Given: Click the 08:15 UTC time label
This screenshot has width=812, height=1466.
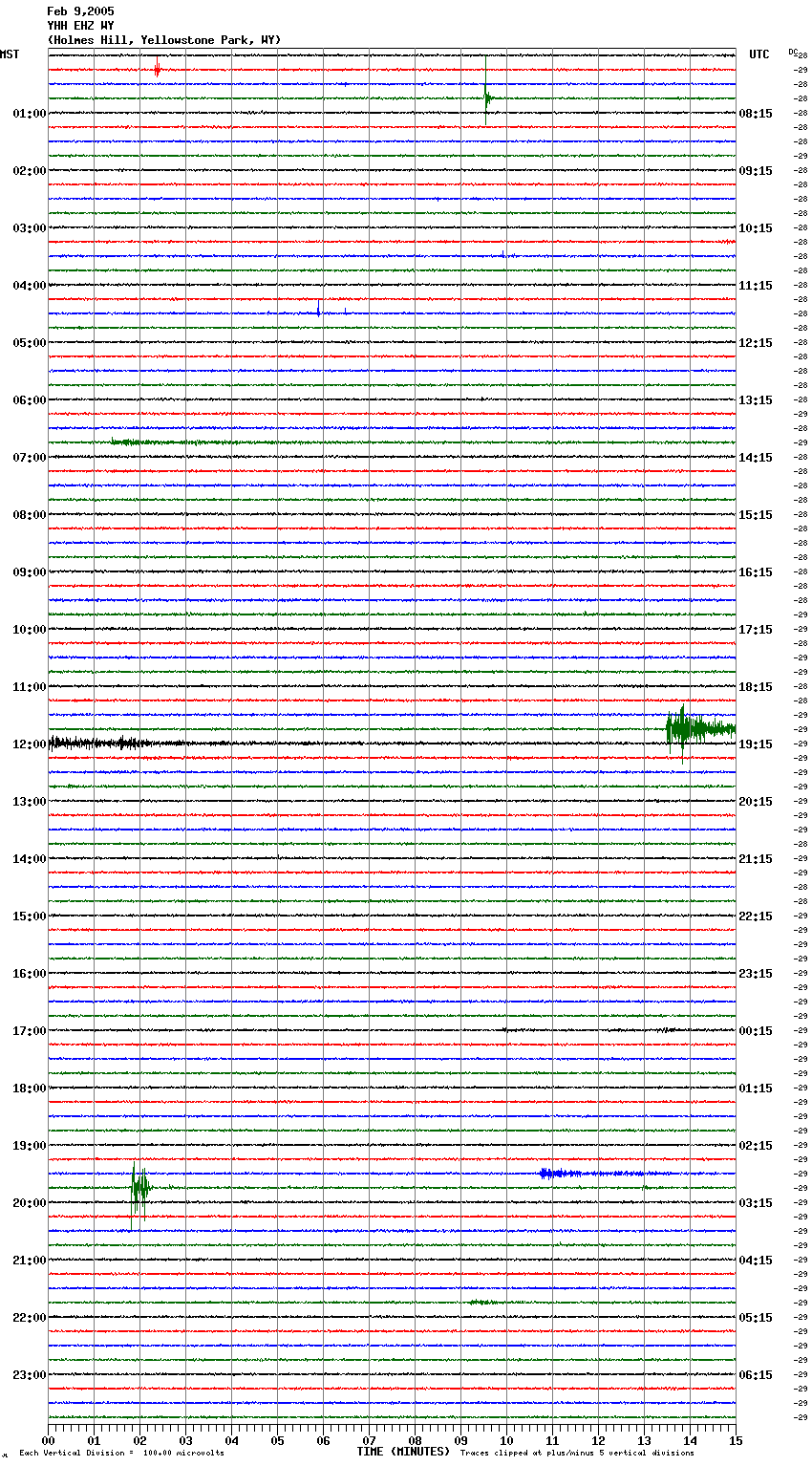Looking at the screenshot, I should 756,114.
